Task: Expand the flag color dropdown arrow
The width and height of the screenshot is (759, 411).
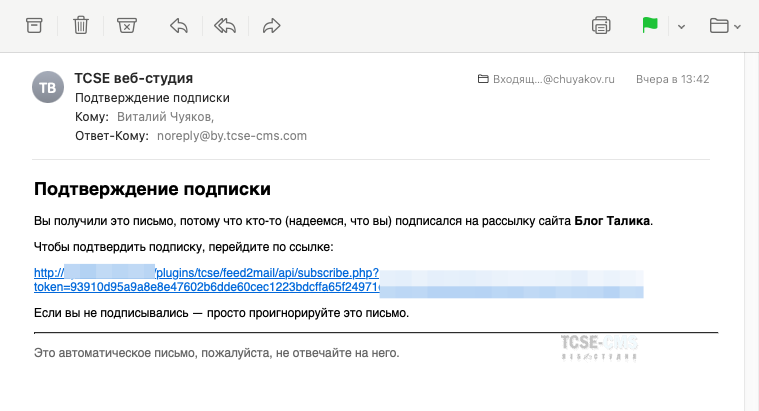Action: point(681,26)
